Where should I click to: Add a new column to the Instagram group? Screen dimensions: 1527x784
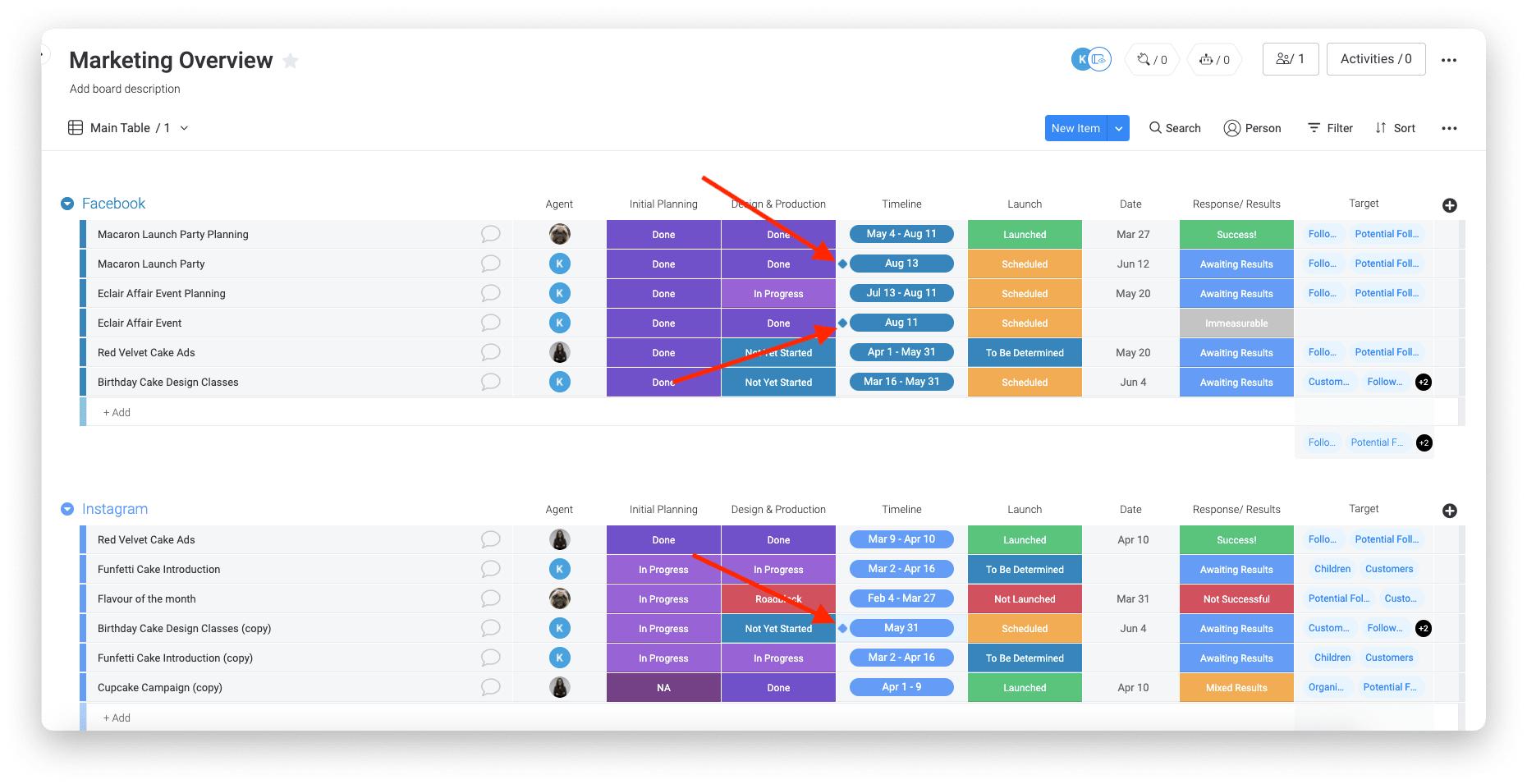pyautogui.click(x=1450, y=510)
